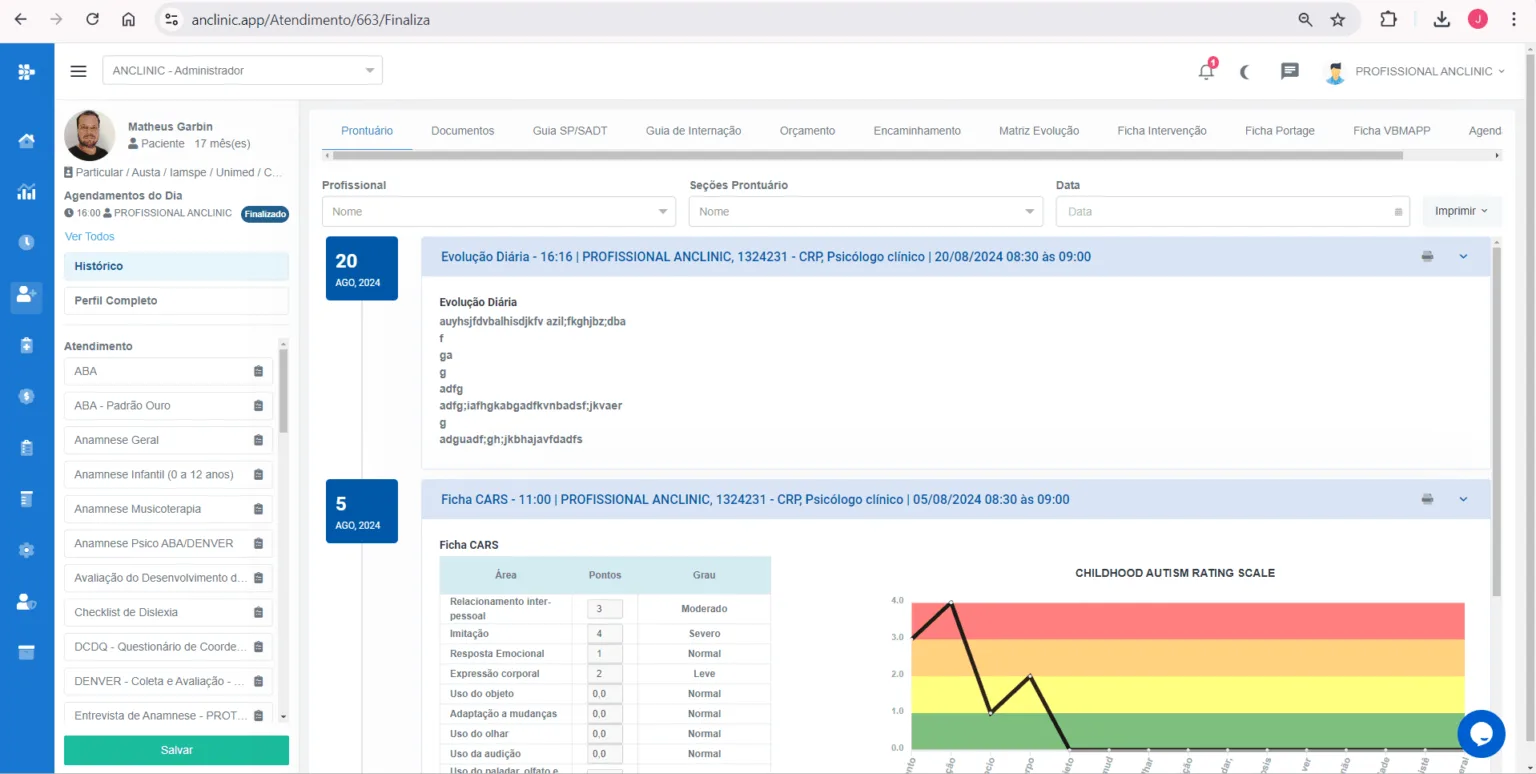
Task: Open the notifications bell icon
Action: point(1207,71)
